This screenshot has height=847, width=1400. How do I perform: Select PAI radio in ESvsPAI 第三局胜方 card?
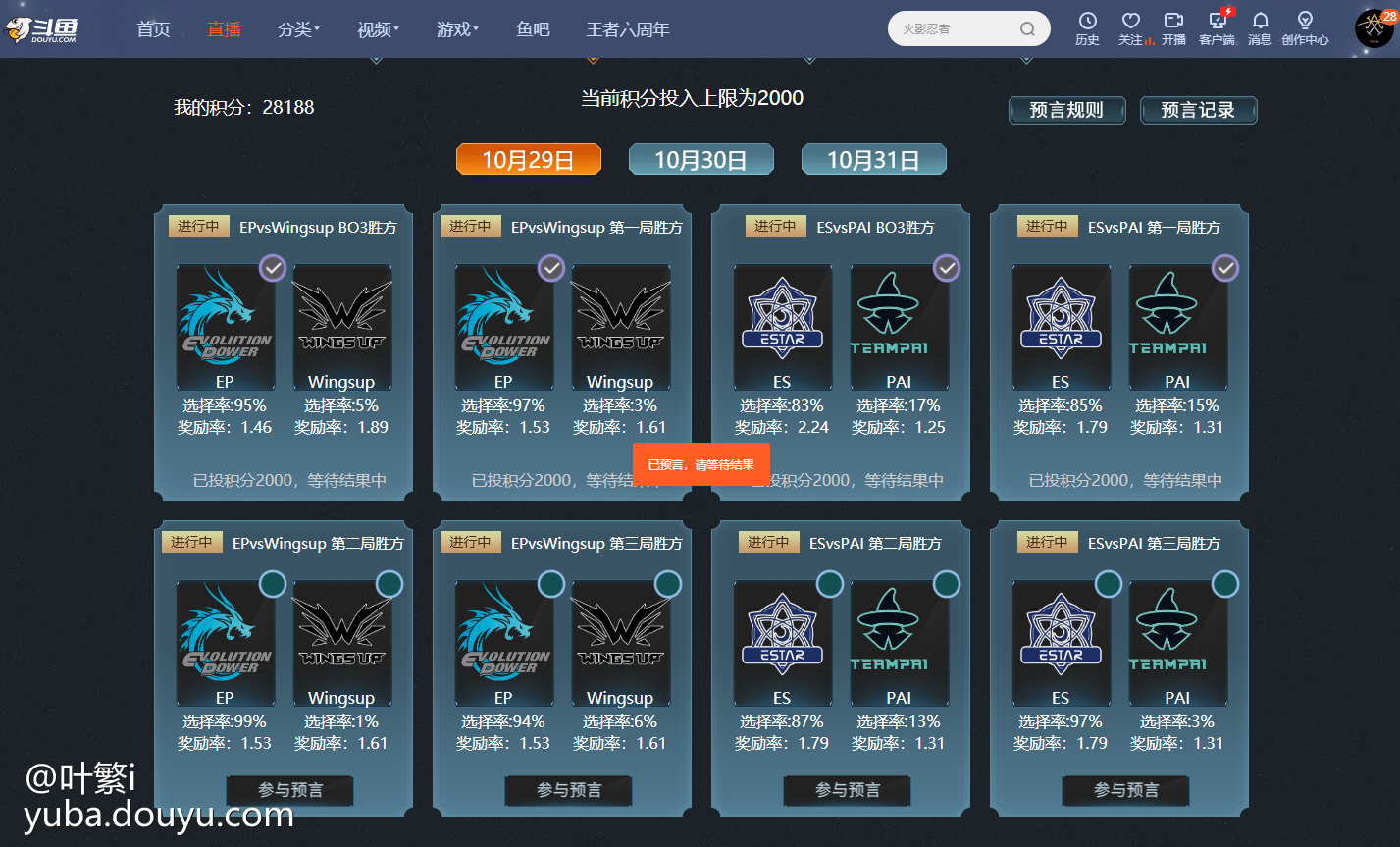point(1225,584)
